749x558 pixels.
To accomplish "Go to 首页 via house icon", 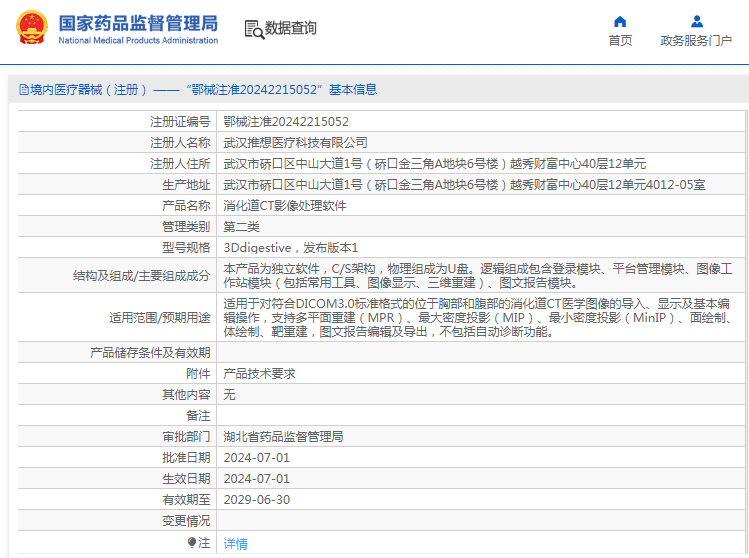I will 620,21.
